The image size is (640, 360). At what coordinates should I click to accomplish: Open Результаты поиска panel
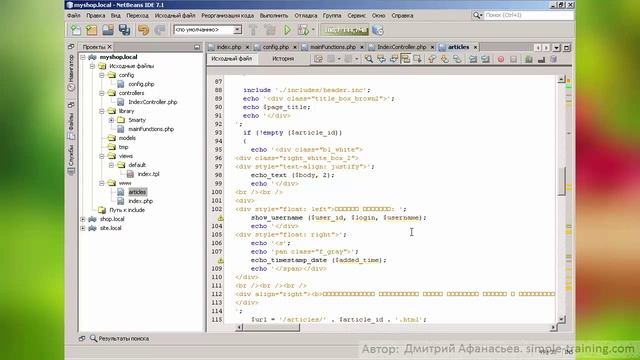[x=120, y=338]
